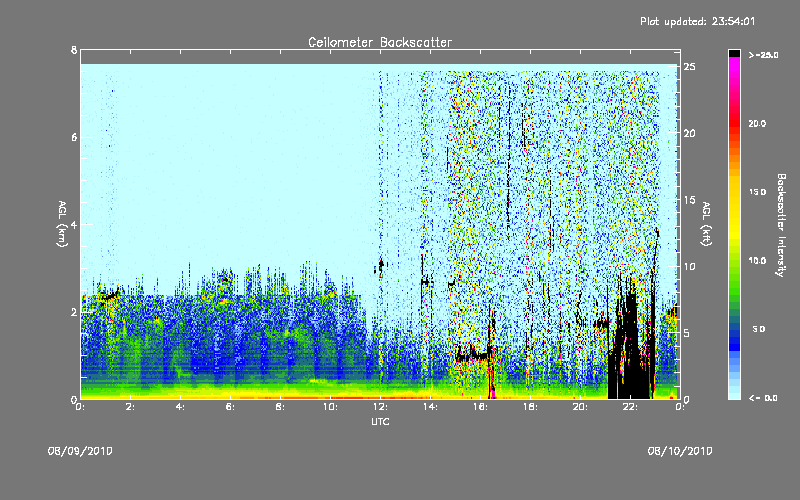Click the '5.0' colorbar value label
This screenshot has width=800, height=500.
pyautogui.click(x=759, y=329)
